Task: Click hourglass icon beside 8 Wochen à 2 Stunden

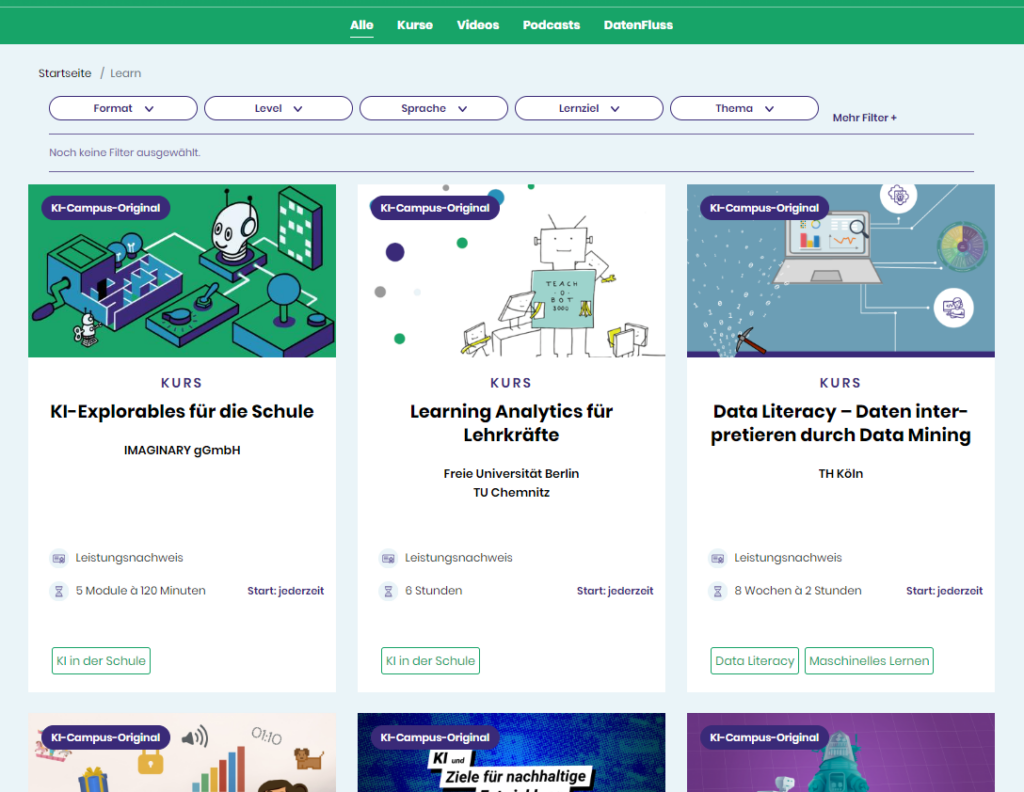Action: (x=717, y=591)
